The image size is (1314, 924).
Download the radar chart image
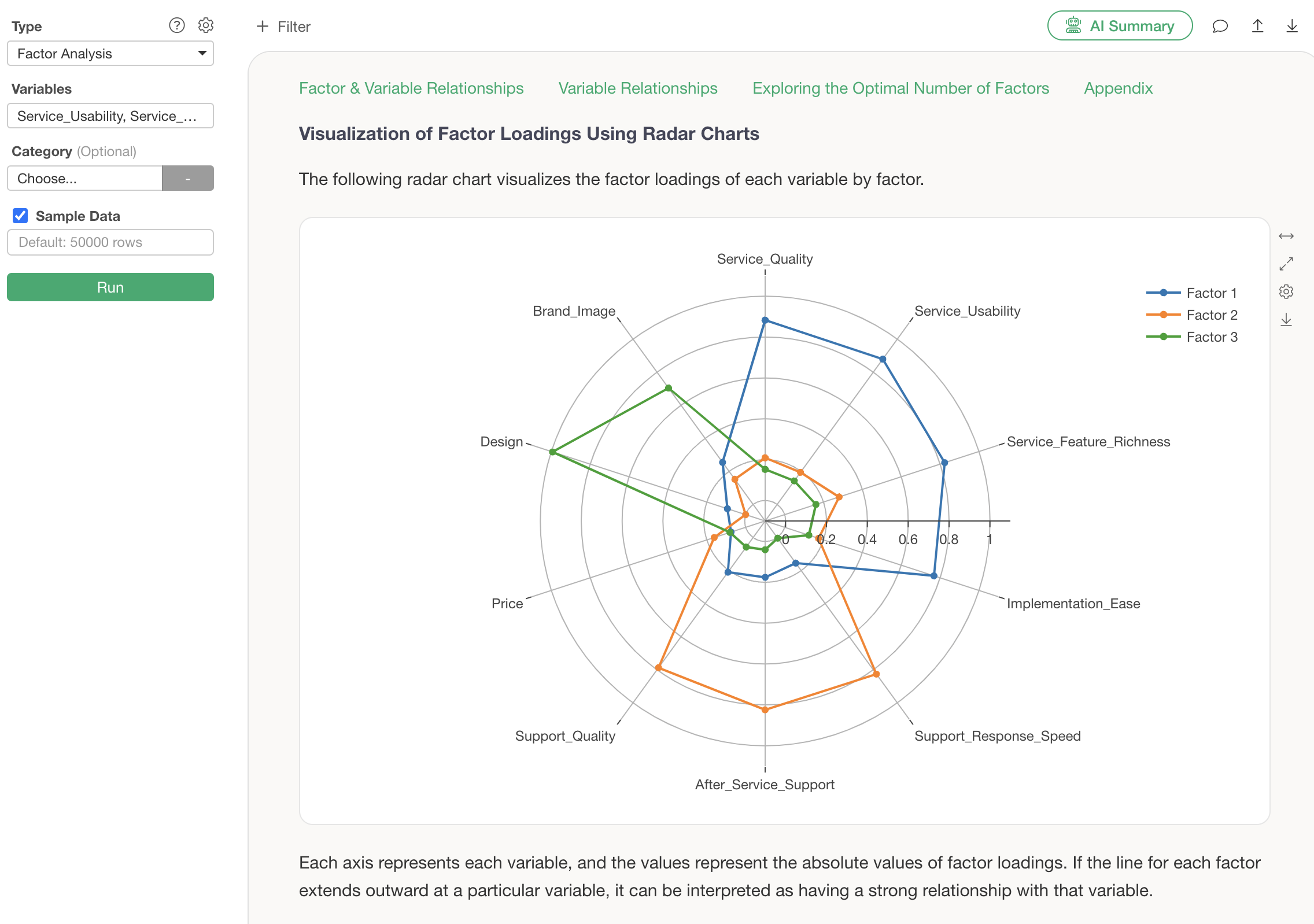click(x=1286, y=320)
